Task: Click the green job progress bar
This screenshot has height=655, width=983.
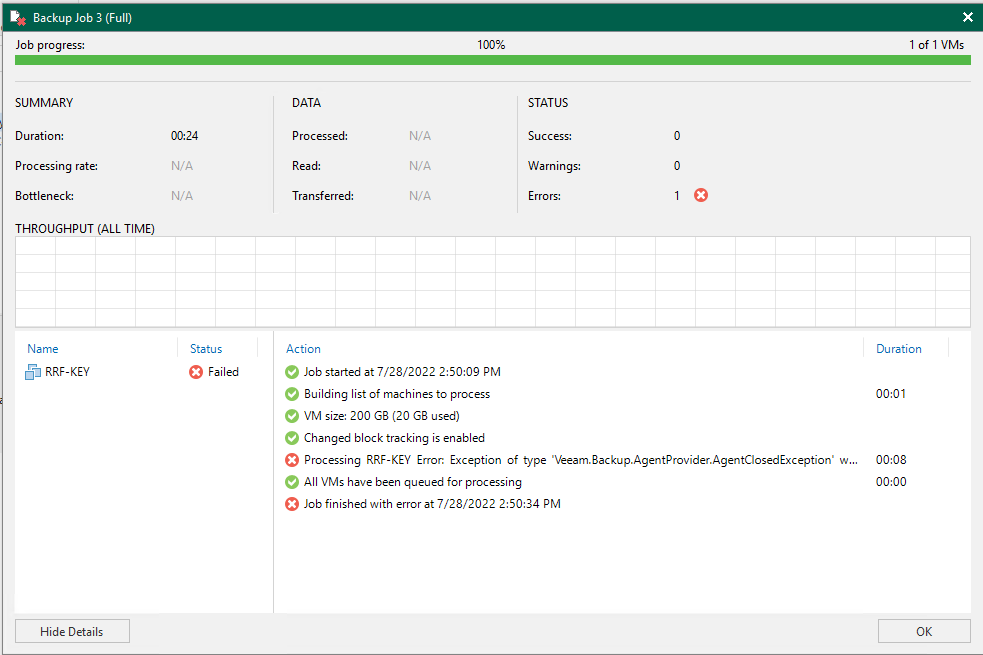Action: point(492,61)
